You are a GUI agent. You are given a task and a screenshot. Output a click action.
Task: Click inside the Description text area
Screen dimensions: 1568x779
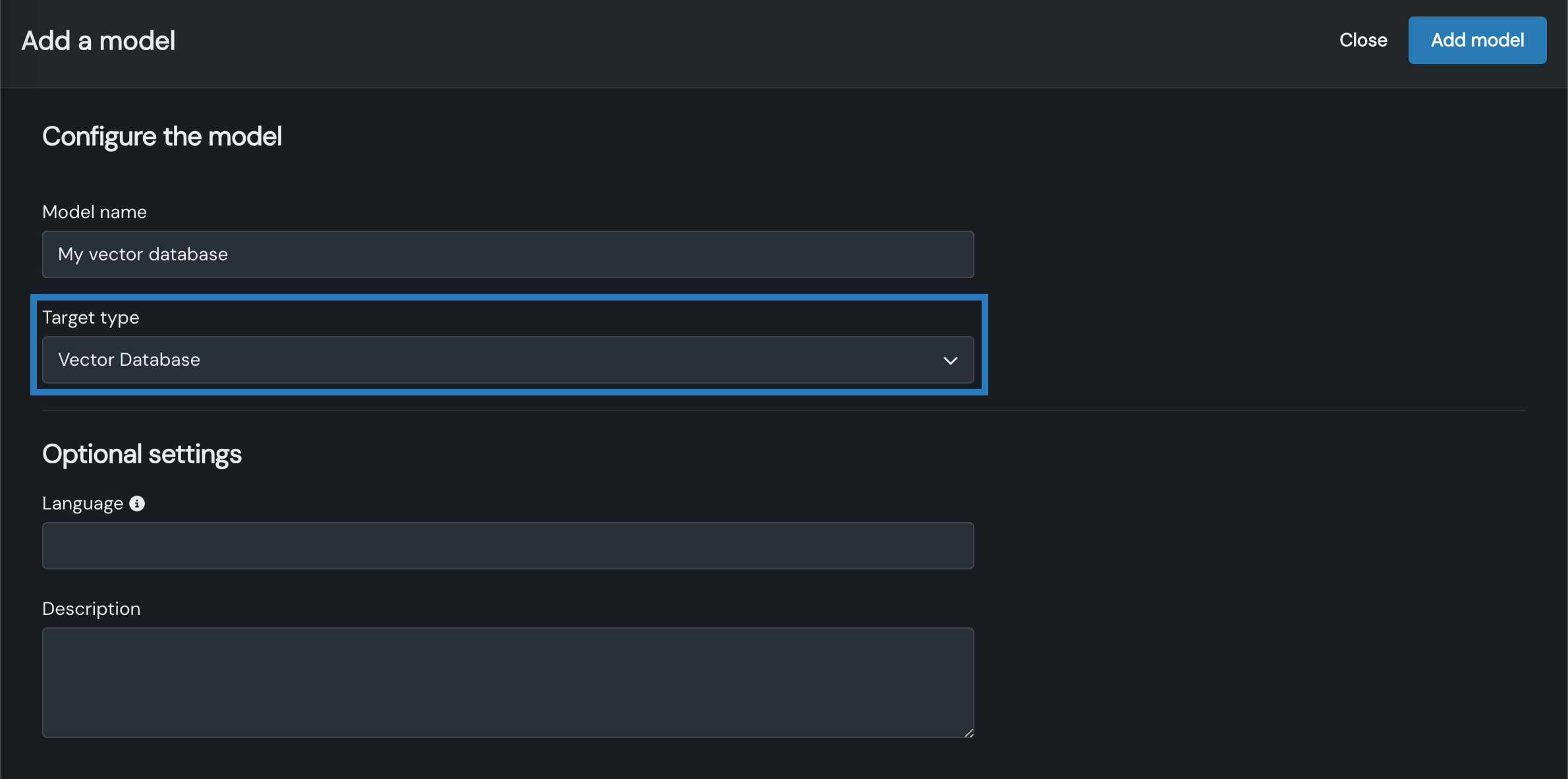point(507,682)
